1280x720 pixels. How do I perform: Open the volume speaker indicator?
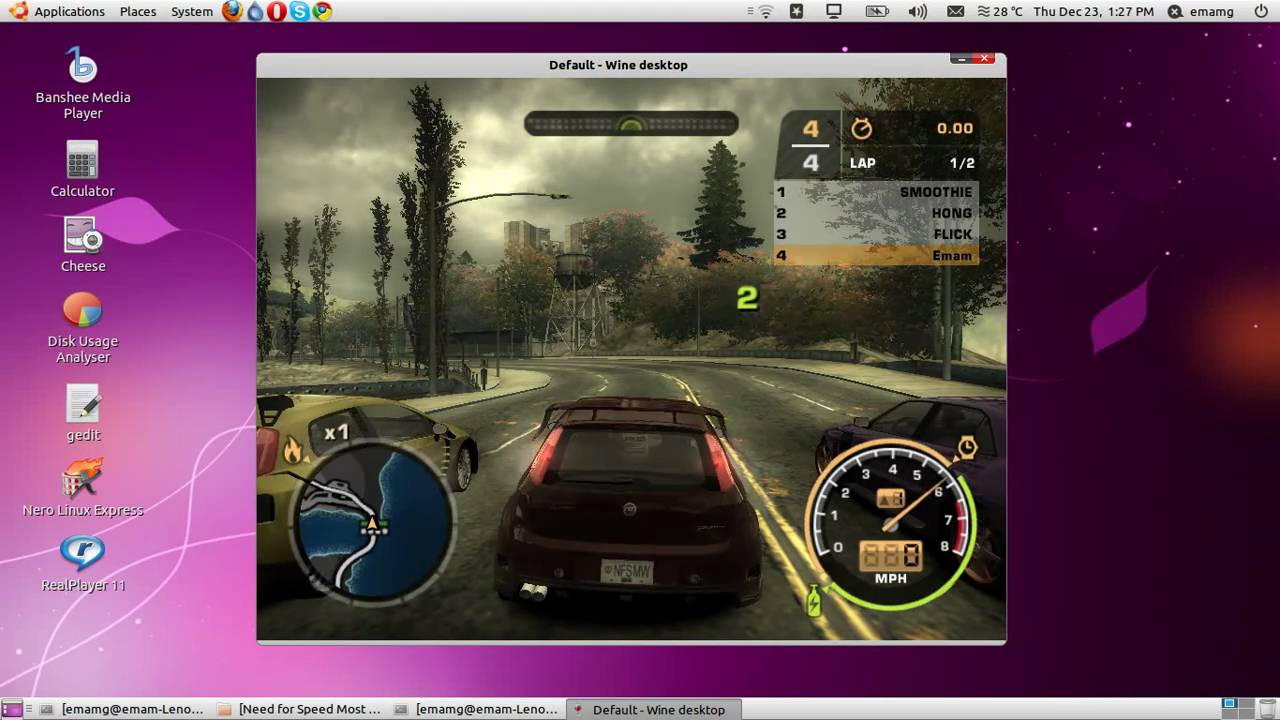tap(917, 11)
